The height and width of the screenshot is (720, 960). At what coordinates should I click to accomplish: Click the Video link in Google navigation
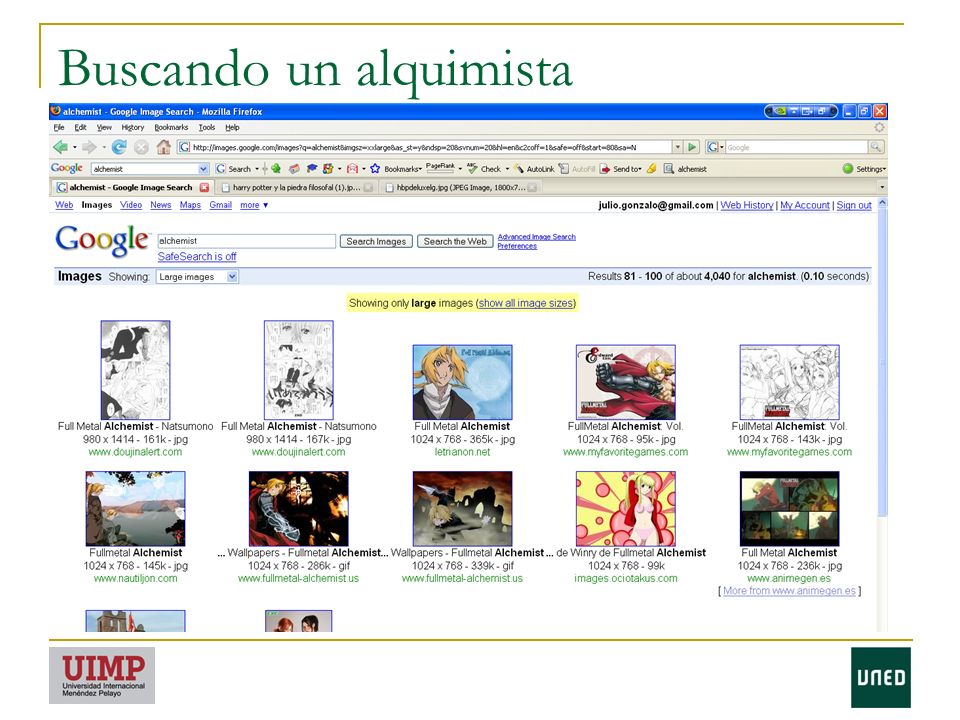(x=131, y=205)
